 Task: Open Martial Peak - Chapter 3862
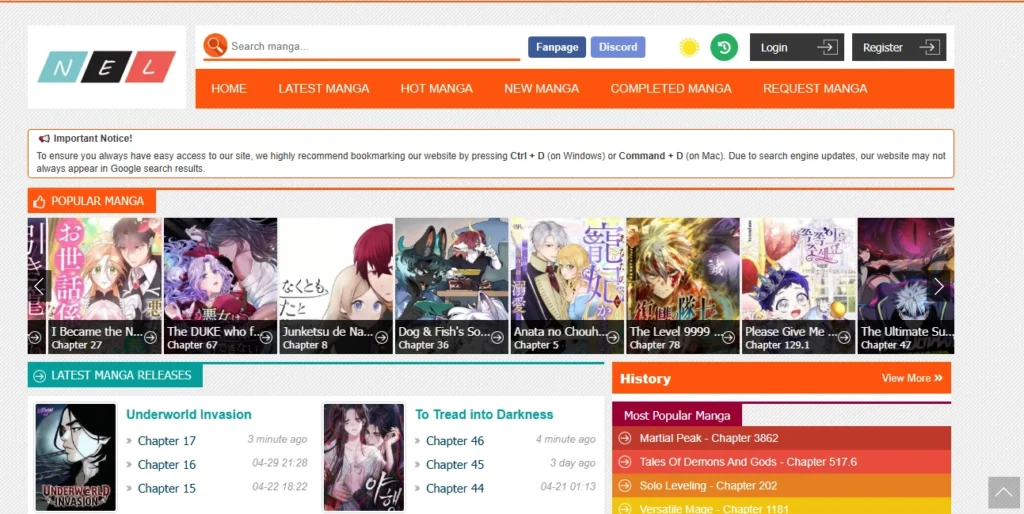click(x=709, y=438)
